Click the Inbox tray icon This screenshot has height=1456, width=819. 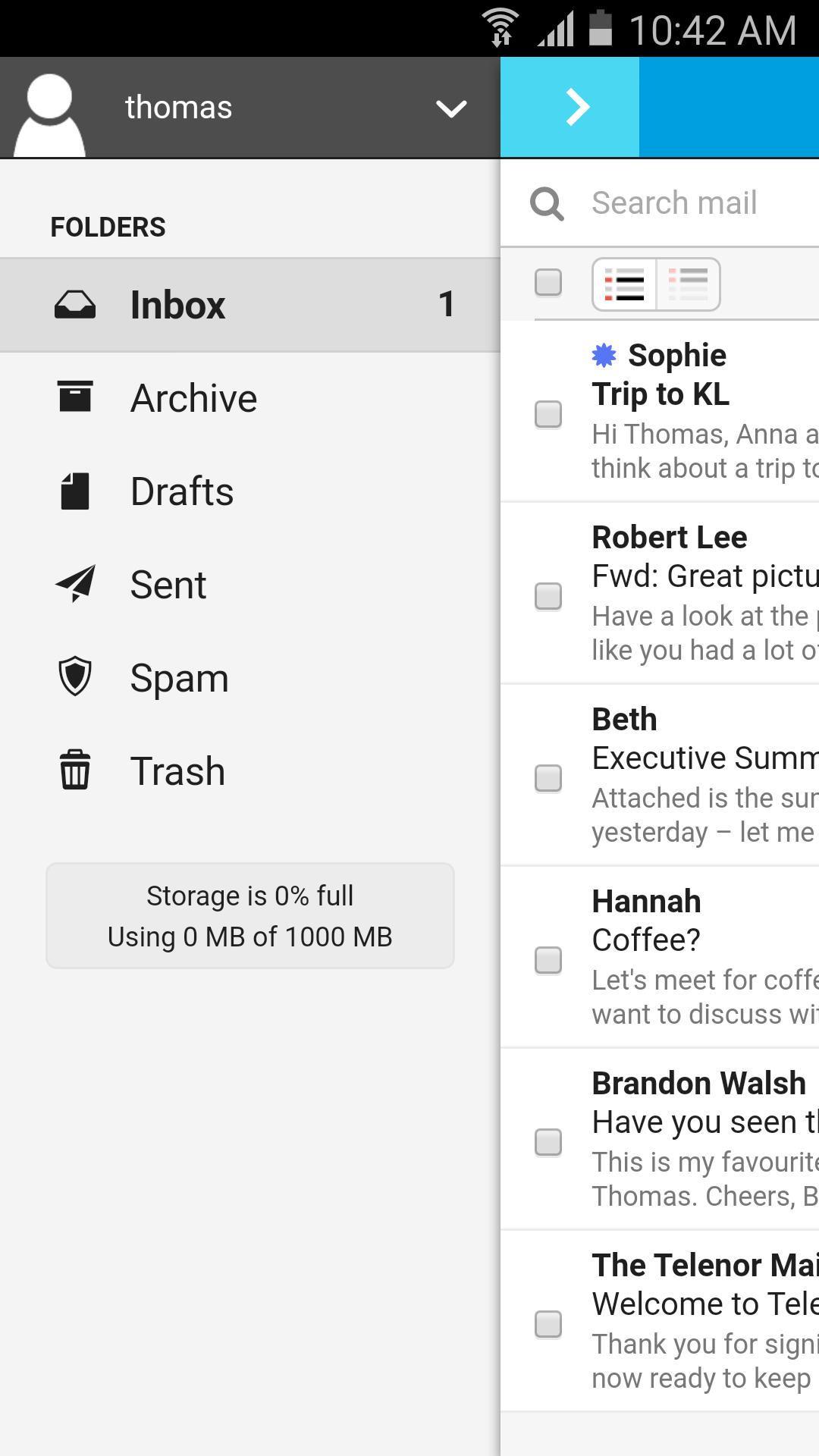75,305
